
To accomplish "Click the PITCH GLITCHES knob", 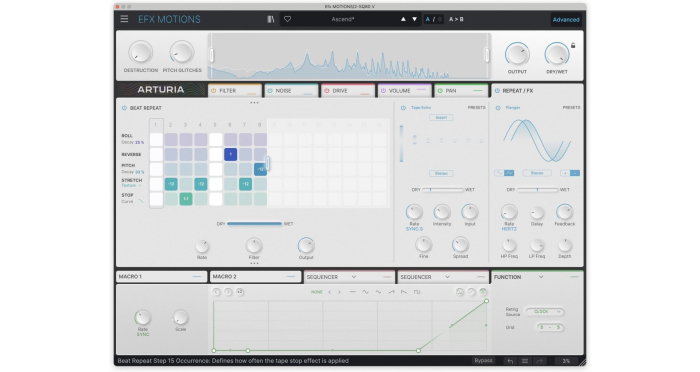I will click(181, 53).
